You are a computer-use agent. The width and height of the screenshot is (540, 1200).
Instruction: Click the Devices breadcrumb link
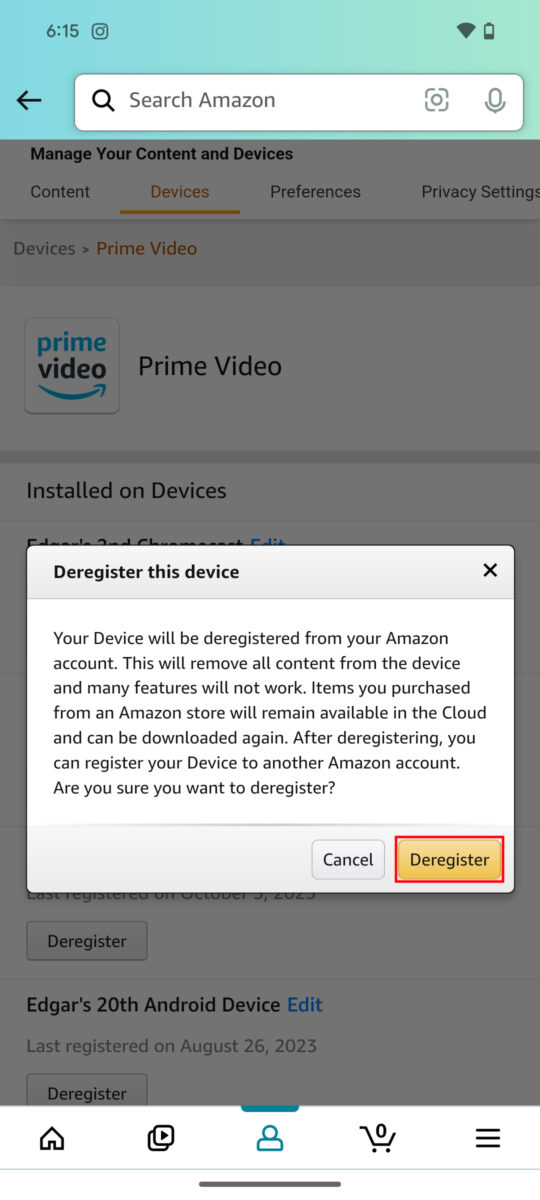point(44,248)
